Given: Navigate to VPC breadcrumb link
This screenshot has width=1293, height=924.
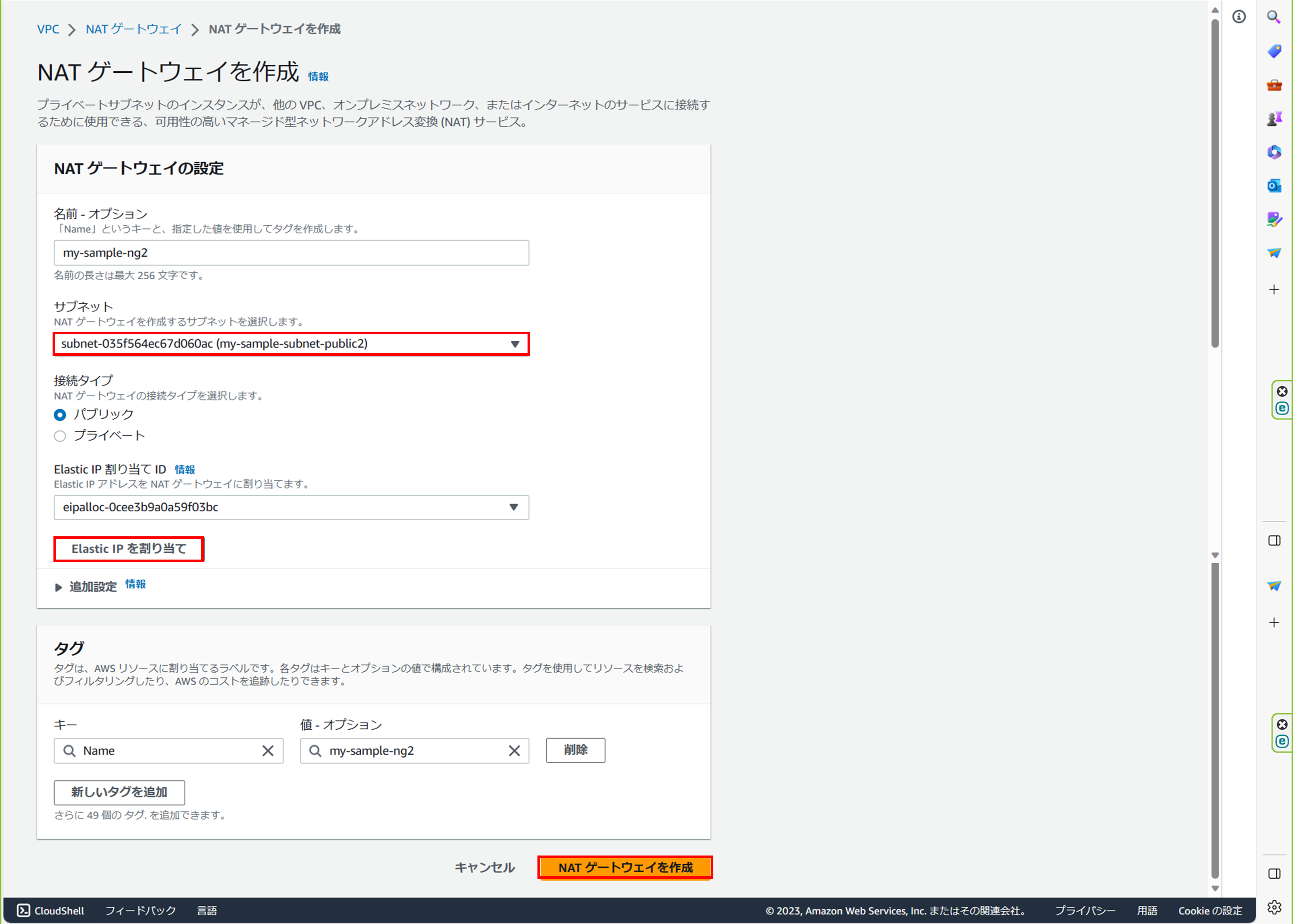Looking at the screenshot, I should 48,29.
